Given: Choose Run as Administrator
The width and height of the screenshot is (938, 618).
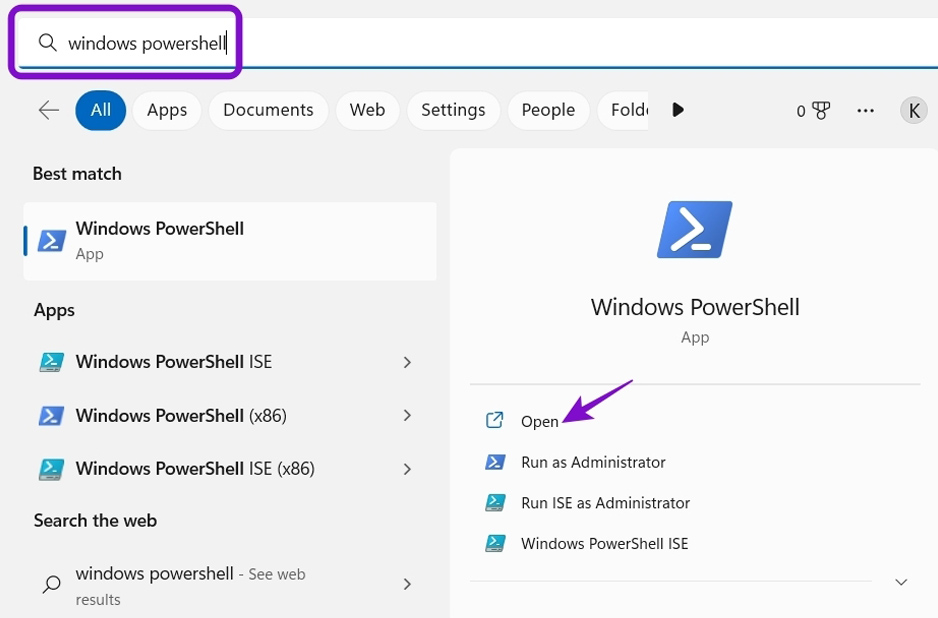Looking at the screenshot, I should click(x=592, y=462).
